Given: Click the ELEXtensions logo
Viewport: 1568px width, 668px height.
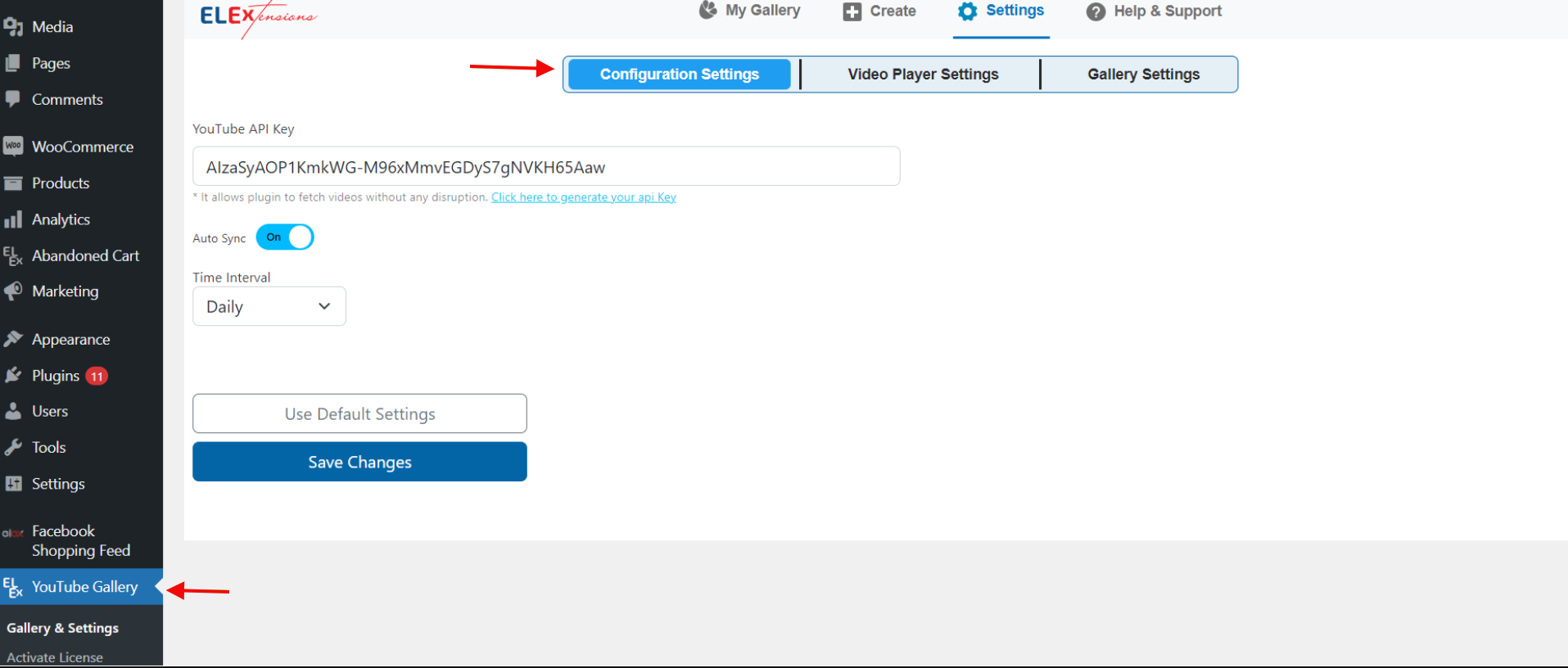Looking at the screenshot, I should (258, 18).
